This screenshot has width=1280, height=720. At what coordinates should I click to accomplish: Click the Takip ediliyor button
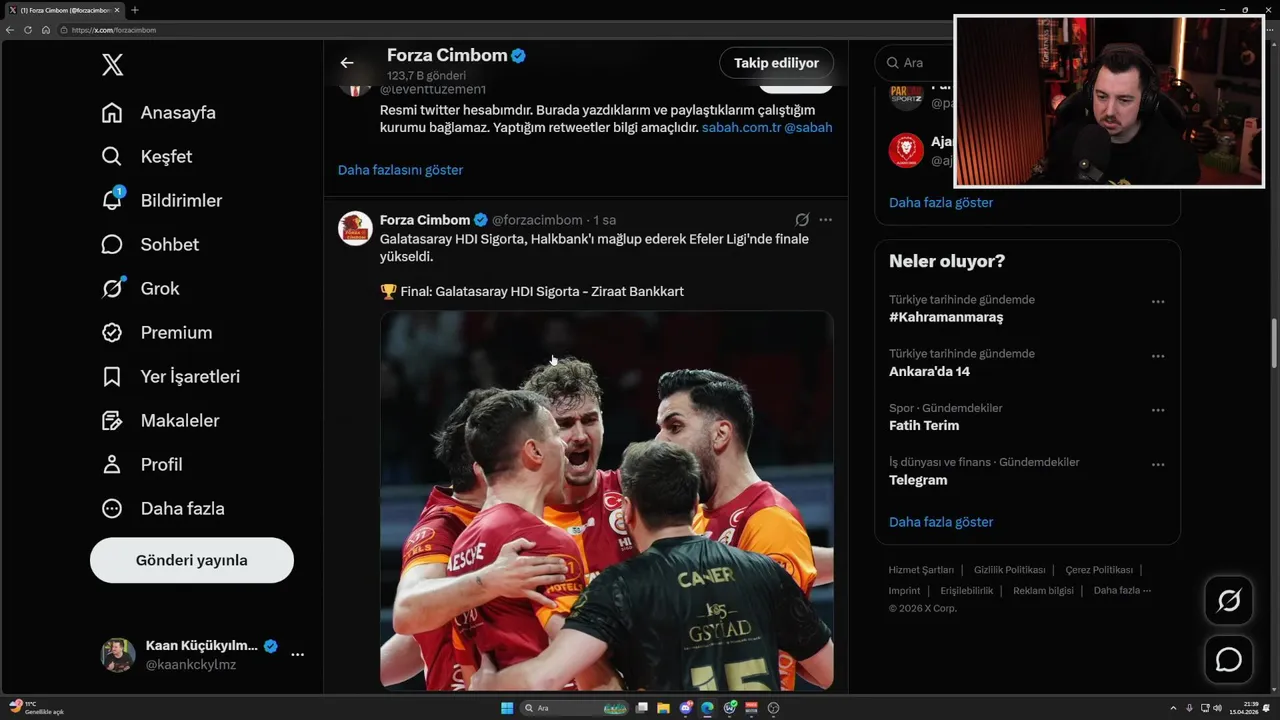point(776,63)
